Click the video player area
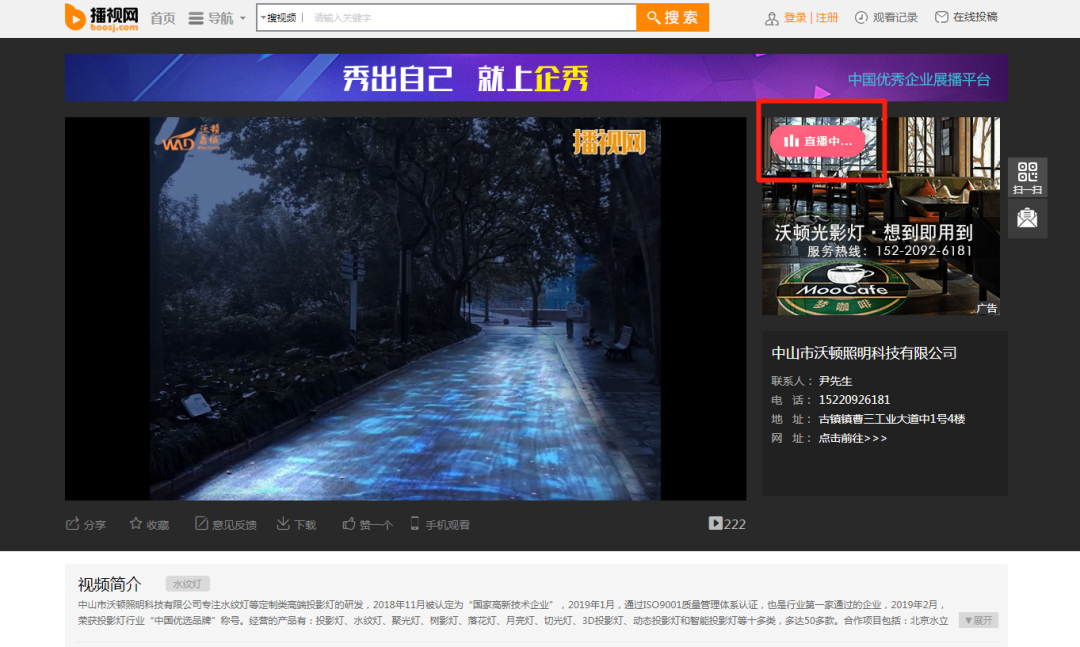Image resolution: width=1080 pixels, height=647 pixels. (x=405, y=308)
